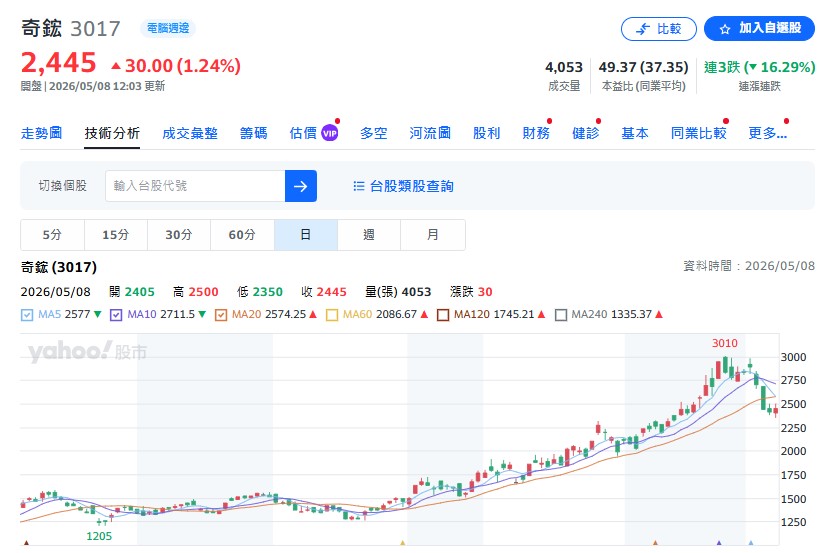
Task: Click the blue arrow search button
Action: pos(300,186)
